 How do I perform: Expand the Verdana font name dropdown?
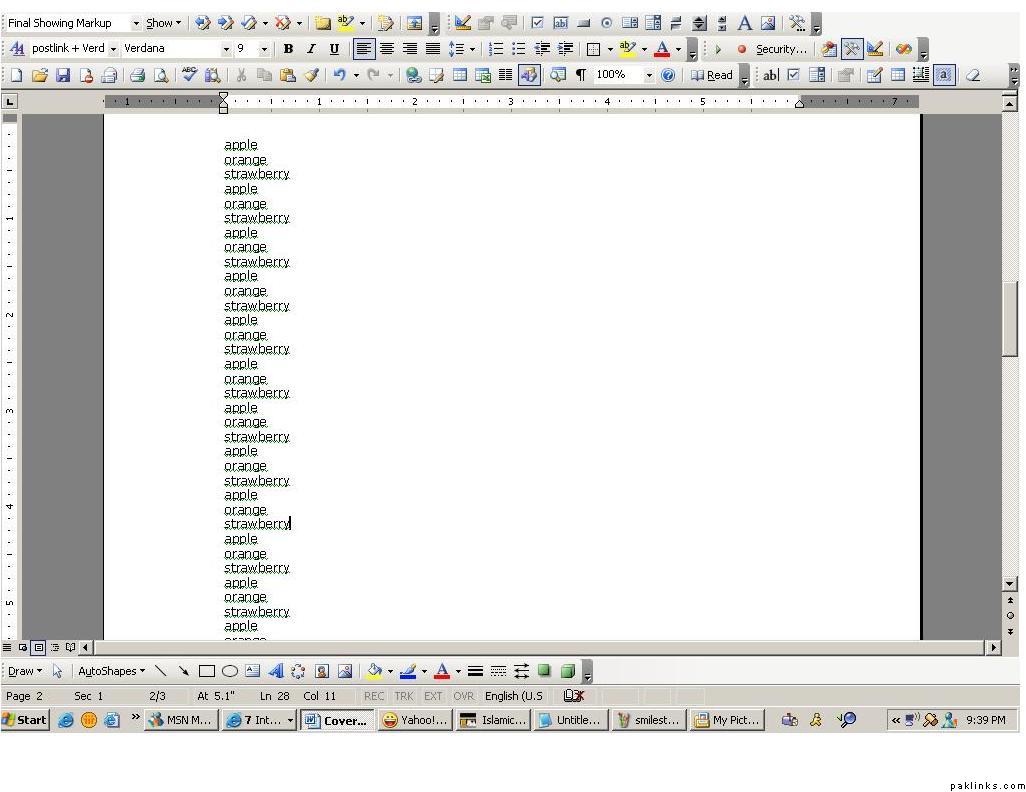(226, 49)
